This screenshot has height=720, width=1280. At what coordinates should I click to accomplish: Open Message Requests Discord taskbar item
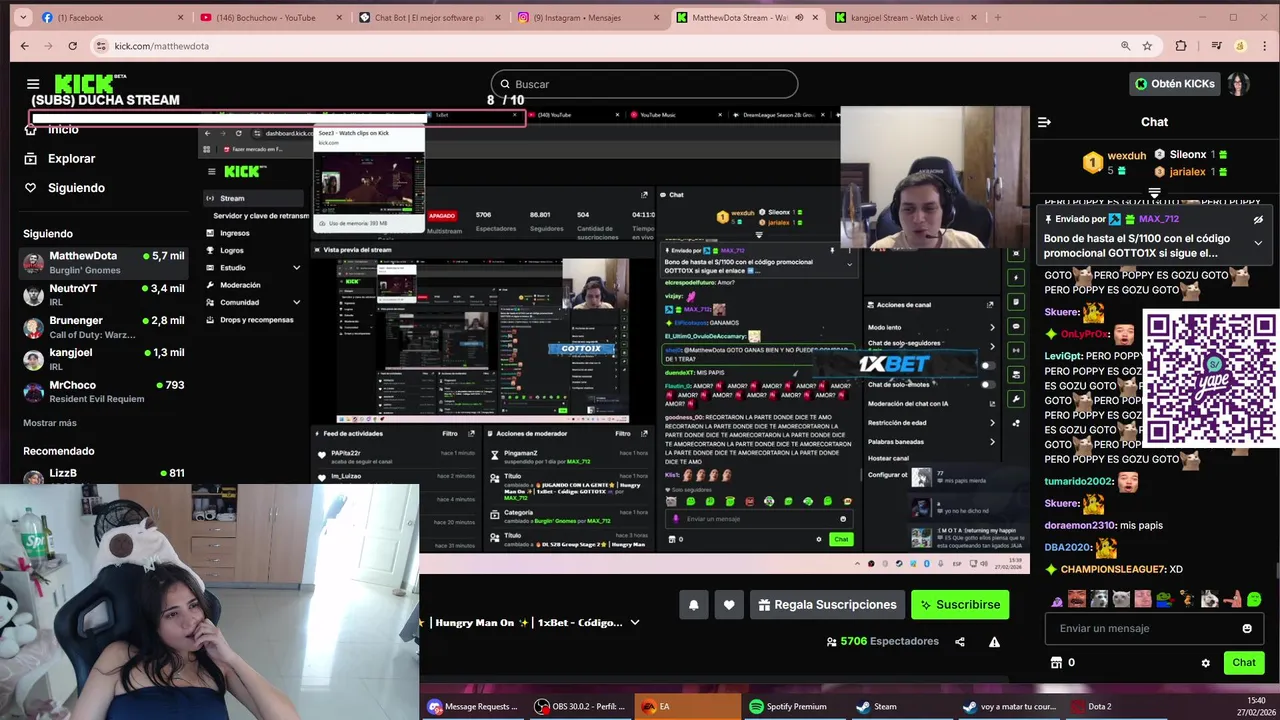473,706
